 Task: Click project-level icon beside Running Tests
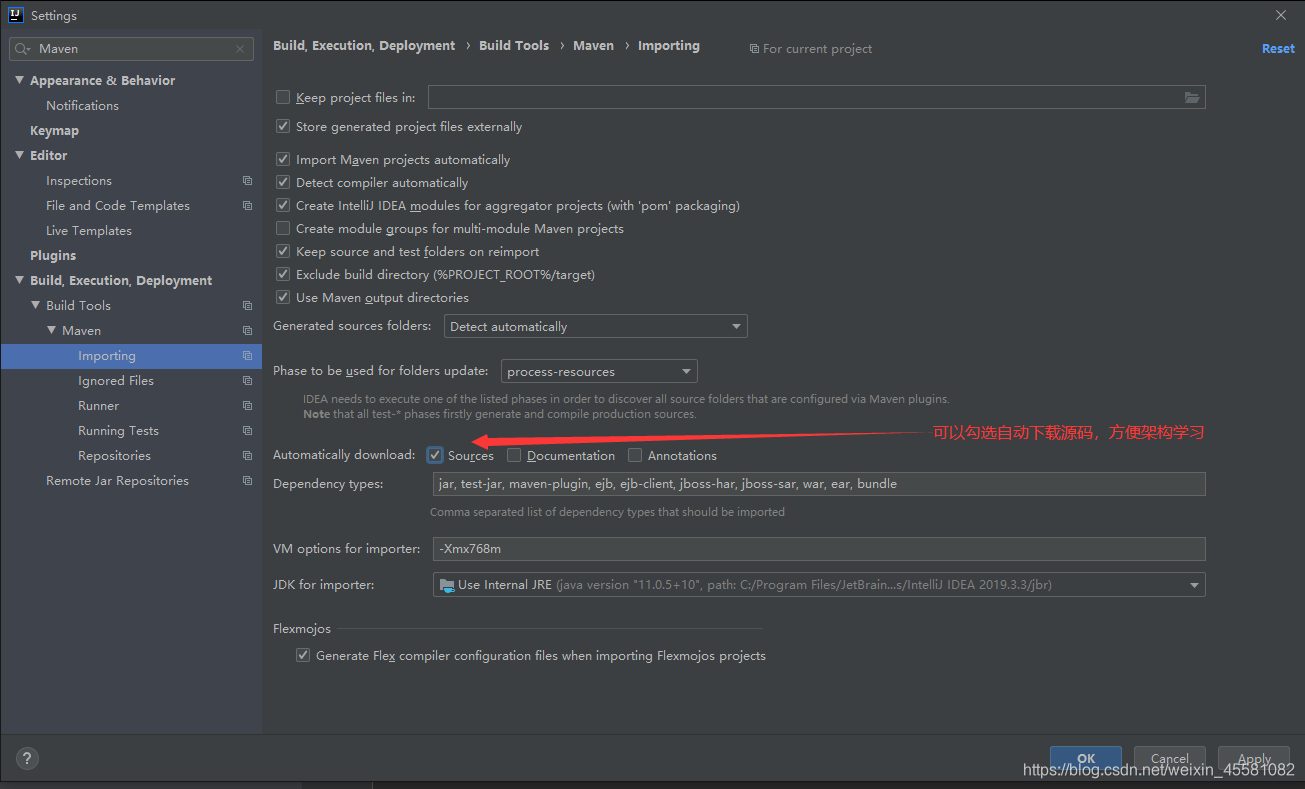pyautogui.click(x=247, y=431)
